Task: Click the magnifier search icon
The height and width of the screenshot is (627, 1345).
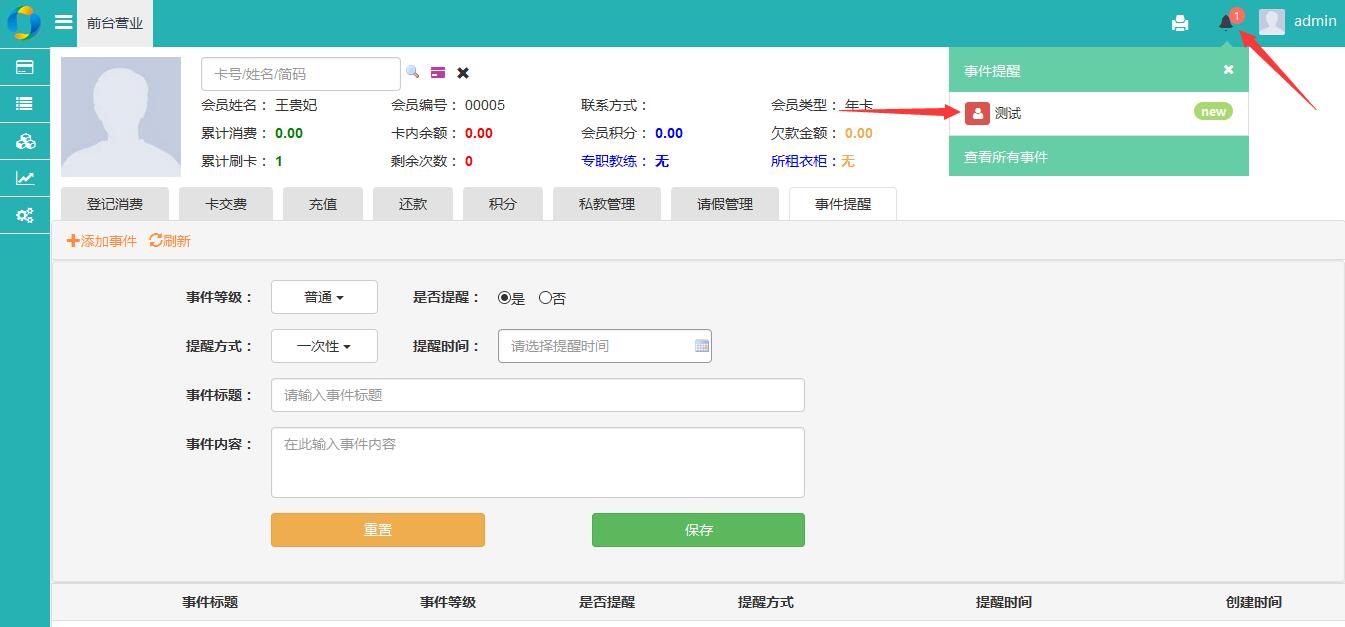Action: 412,72
